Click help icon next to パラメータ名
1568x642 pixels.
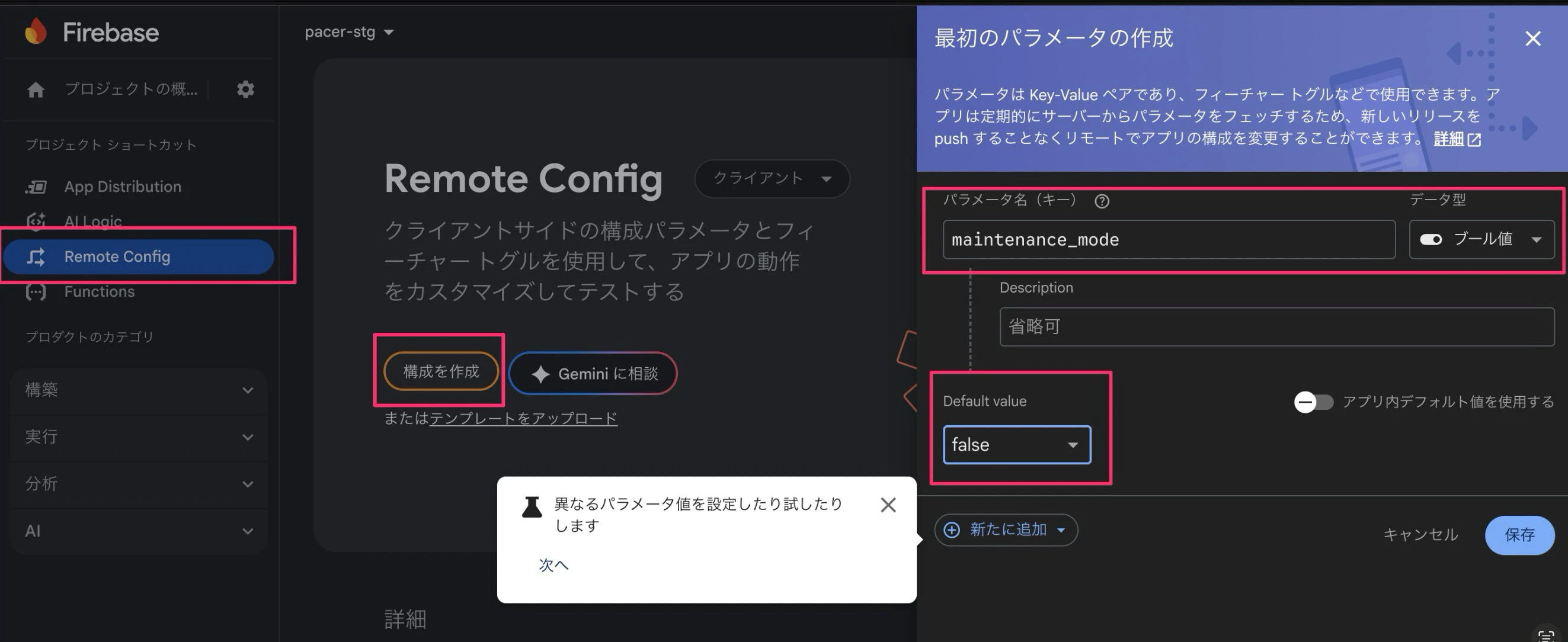(1102, 201)
